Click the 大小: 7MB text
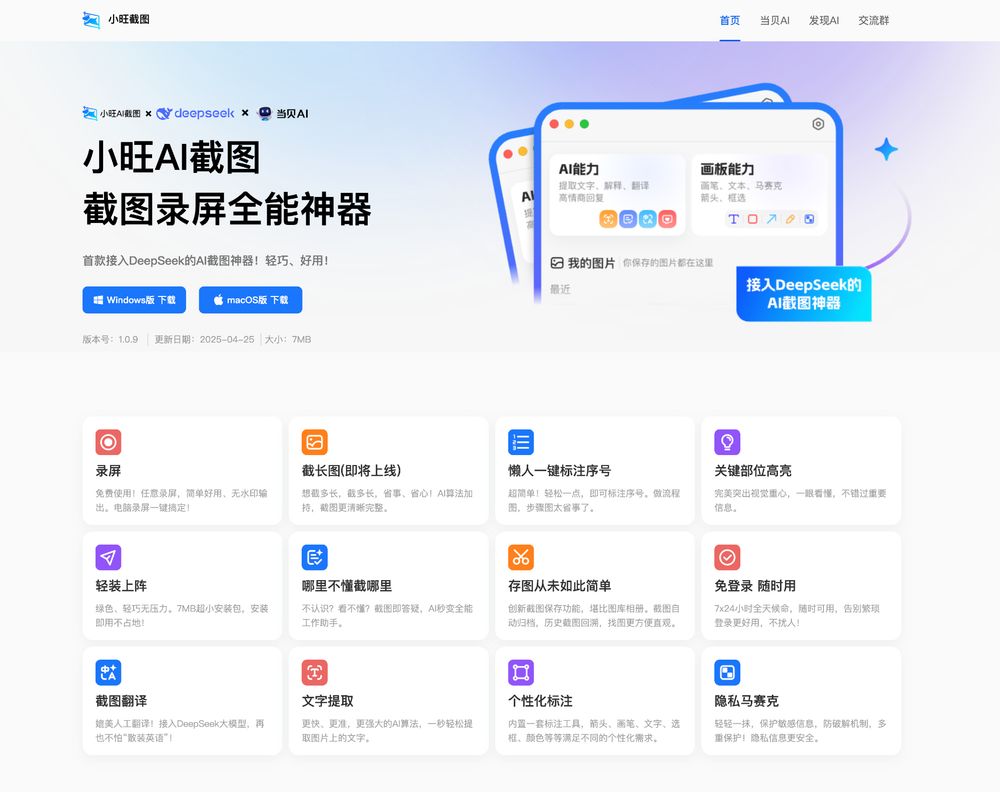Screen dimensions: 1000x792 (288, 339)
